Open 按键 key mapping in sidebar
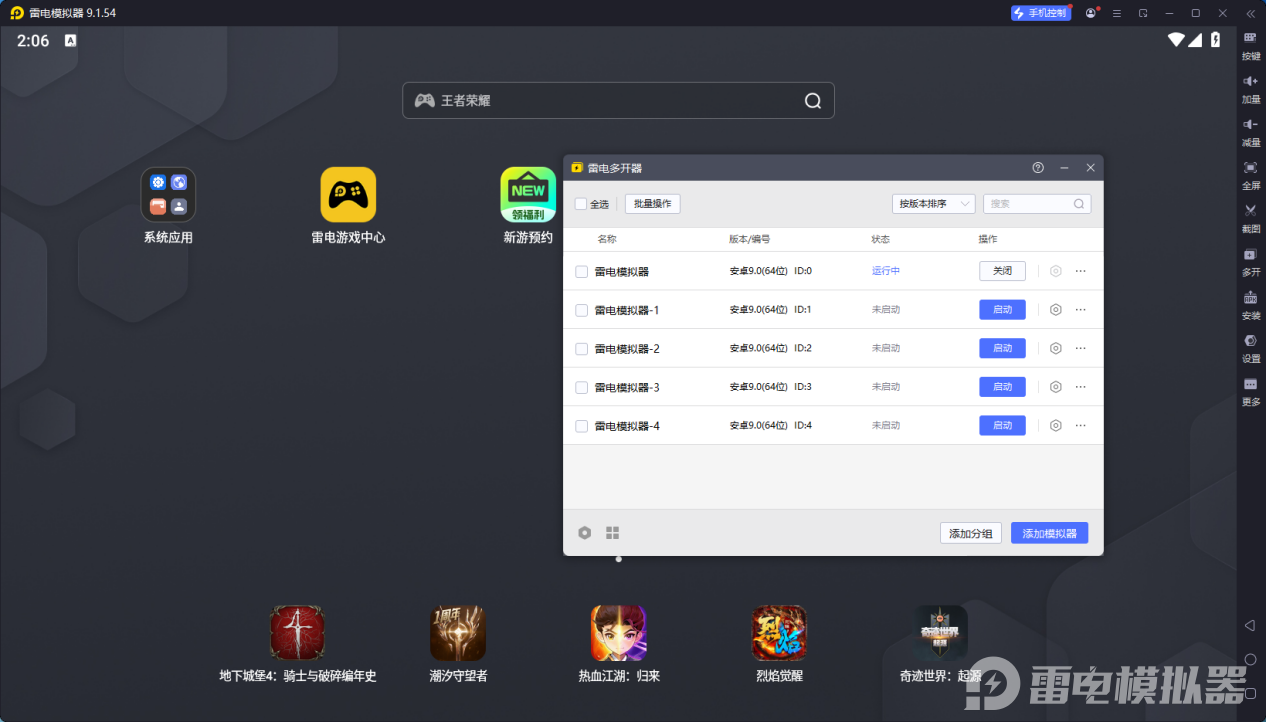Screen dimensions: 1266x722 click(x=1251, y=45)
